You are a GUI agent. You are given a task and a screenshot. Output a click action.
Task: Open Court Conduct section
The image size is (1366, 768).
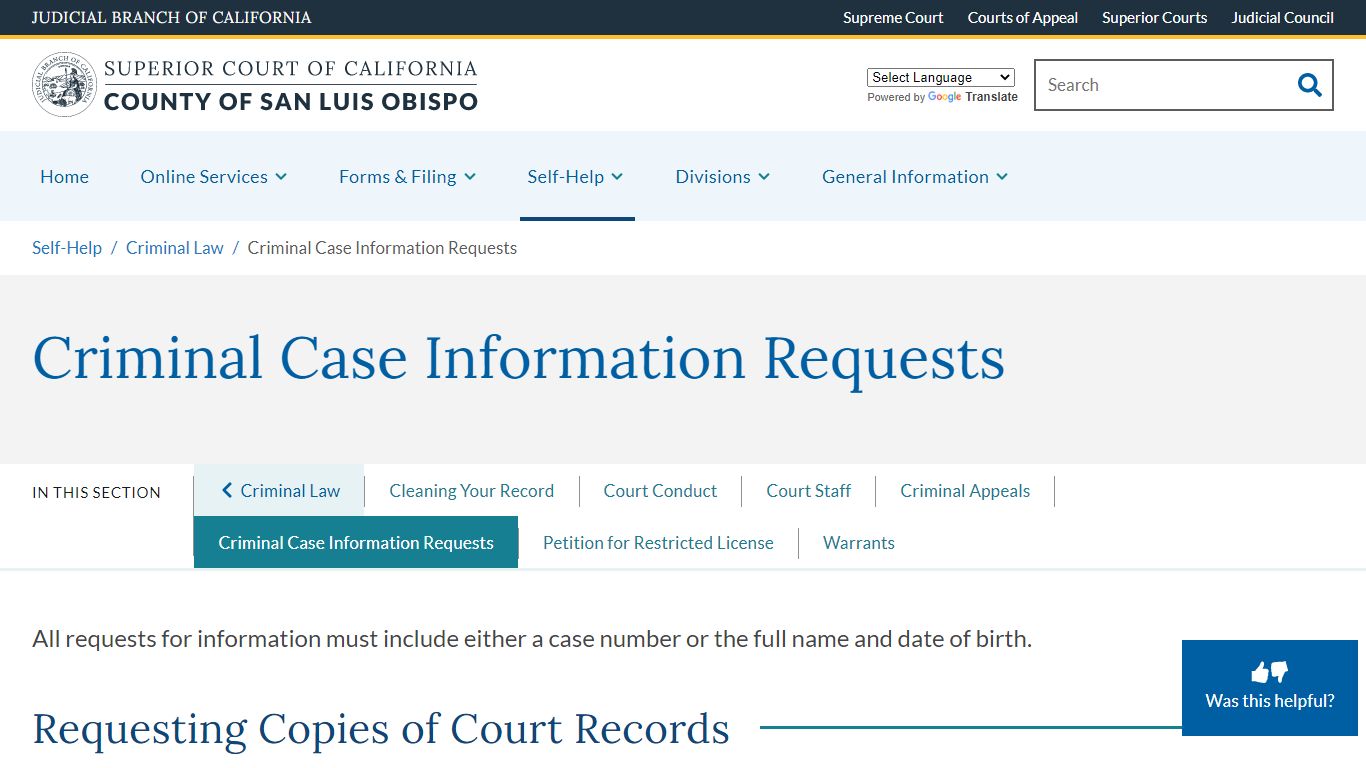[660, 491]
